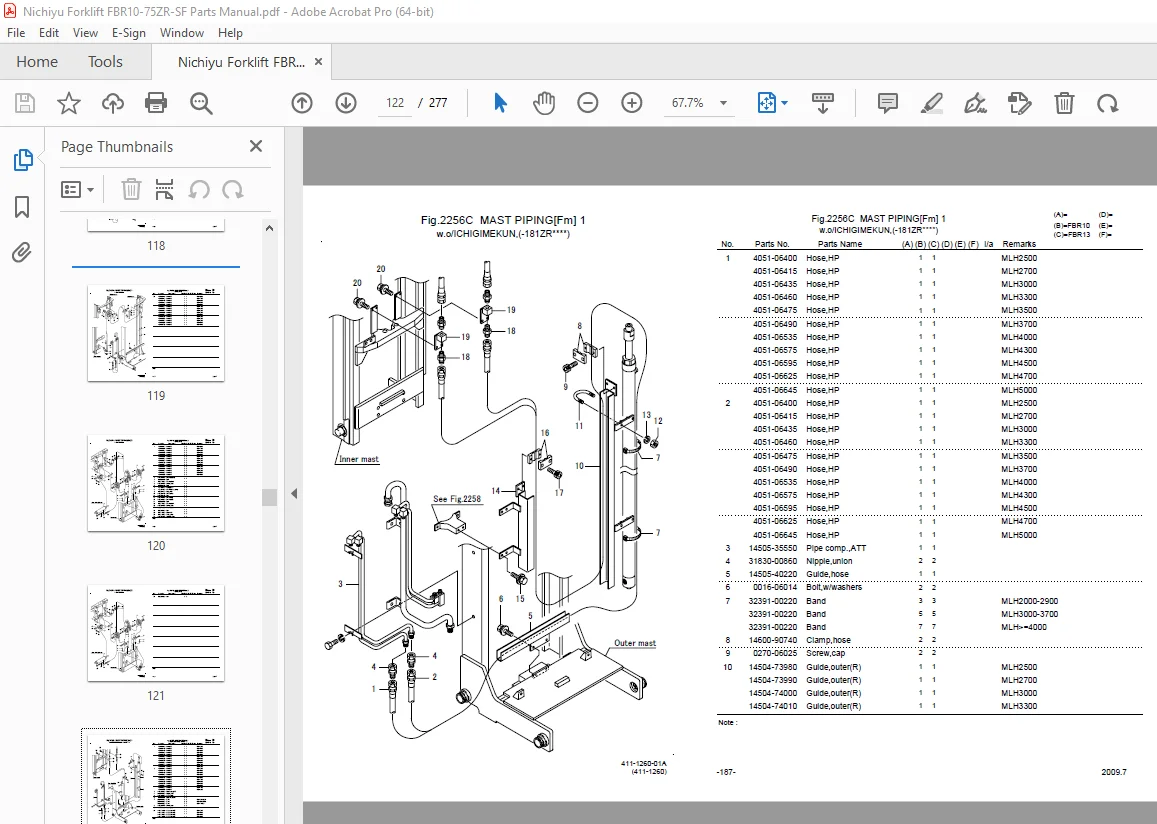Rotate the page clockwise from the toolbar
The height and width of the screenshot is (824, 1157).
click(1108, 103)
